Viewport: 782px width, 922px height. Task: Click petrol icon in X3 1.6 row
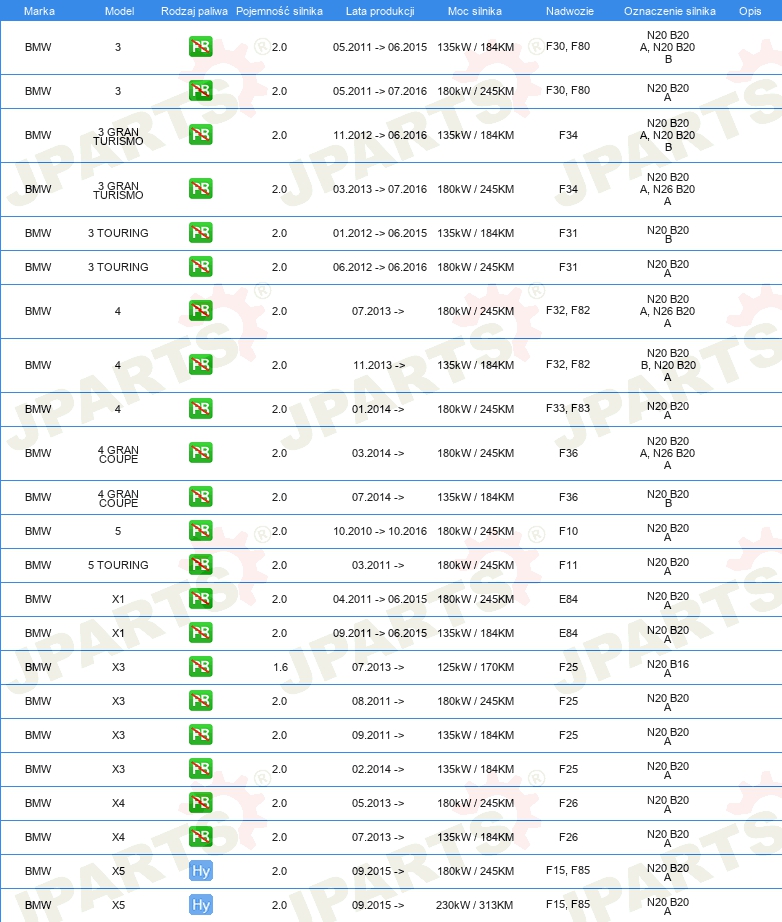click(x=200, y=667)
